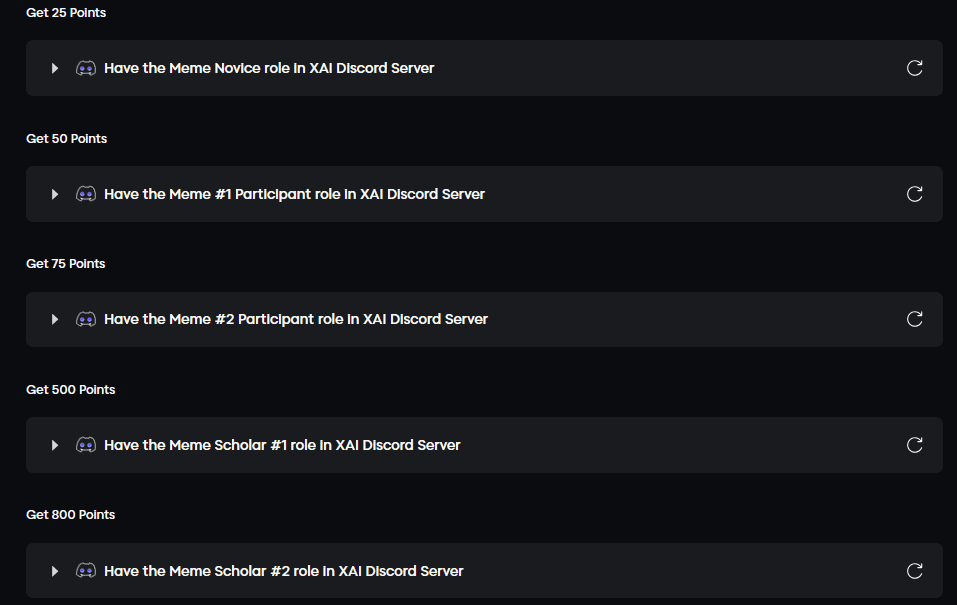Refresh the Meme #2 Participant role task
Screen dimensions: 957x605
coord(914,319)
